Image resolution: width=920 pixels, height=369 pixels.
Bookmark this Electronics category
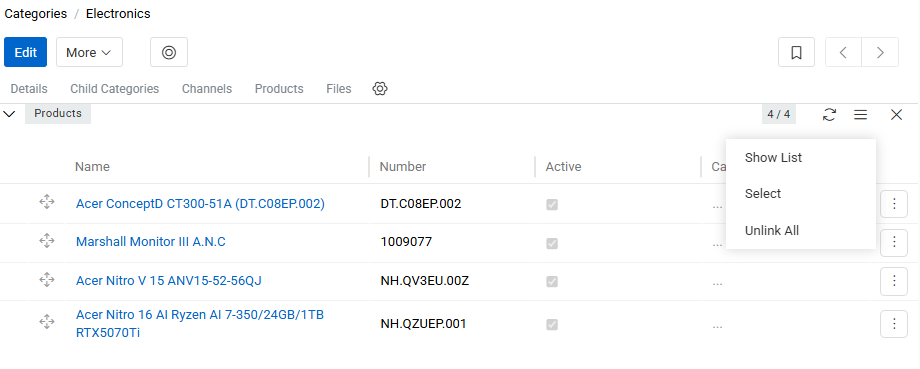pos(796,52)
